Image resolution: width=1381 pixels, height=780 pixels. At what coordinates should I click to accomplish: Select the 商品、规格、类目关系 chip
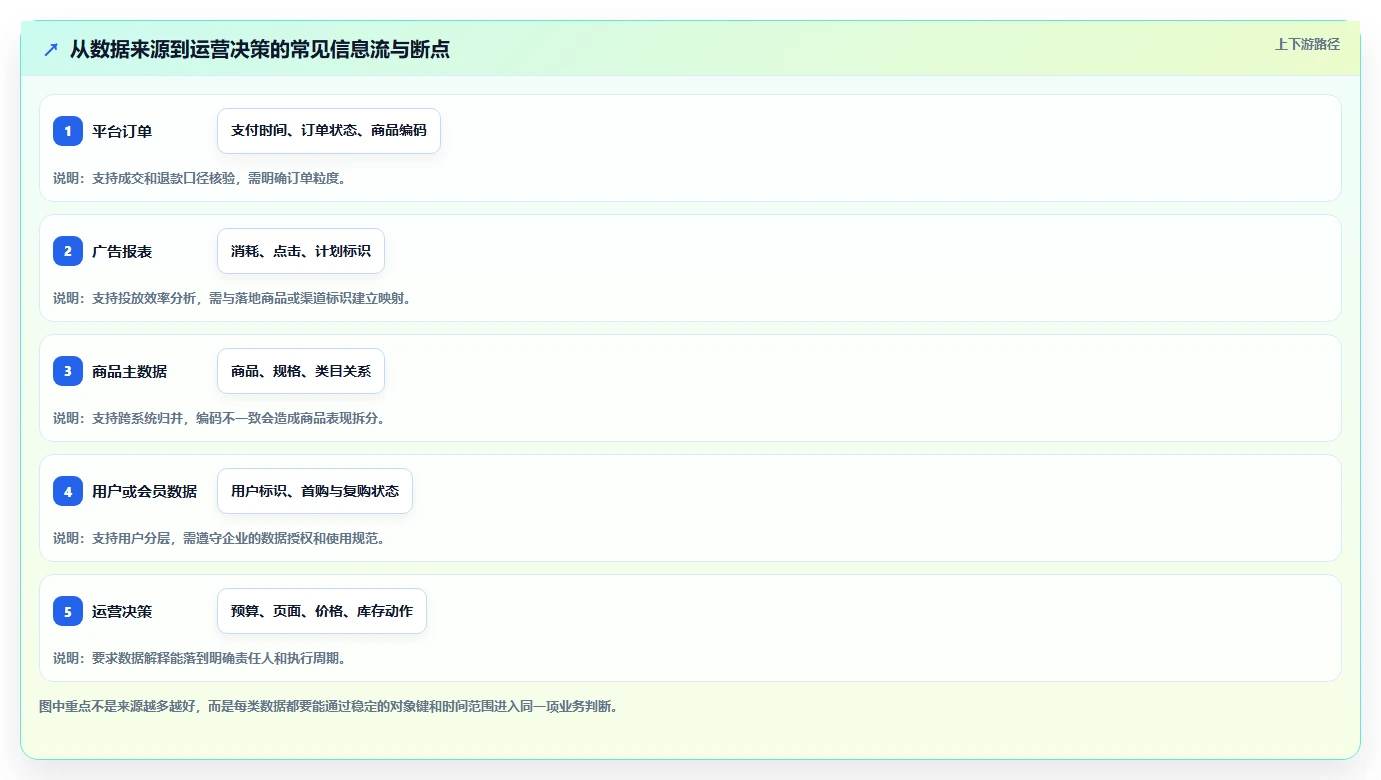(x=301, y=371)
